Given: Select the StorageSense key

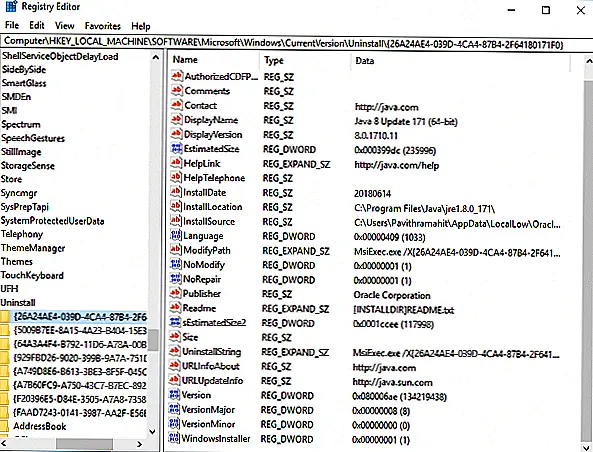Looking at the screenshot, I should (28, 166).
